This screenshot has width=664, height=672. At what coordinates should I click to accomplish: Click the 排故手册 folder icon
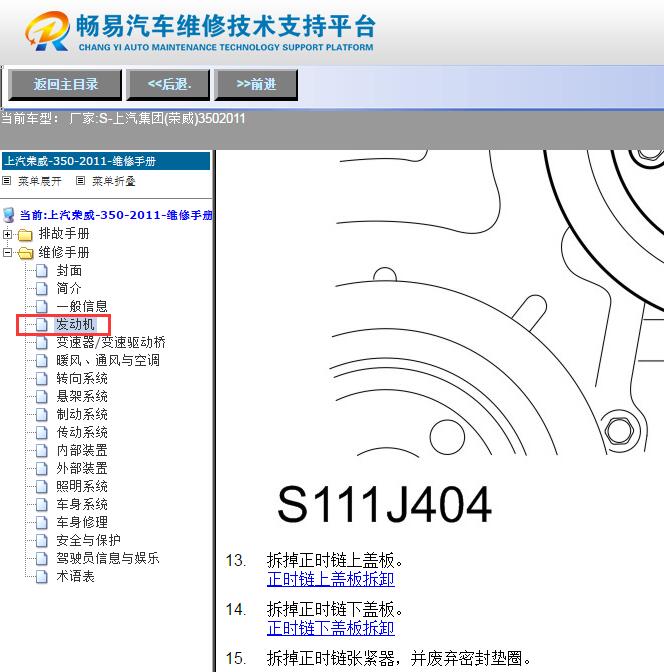click(x=25, y=234)
